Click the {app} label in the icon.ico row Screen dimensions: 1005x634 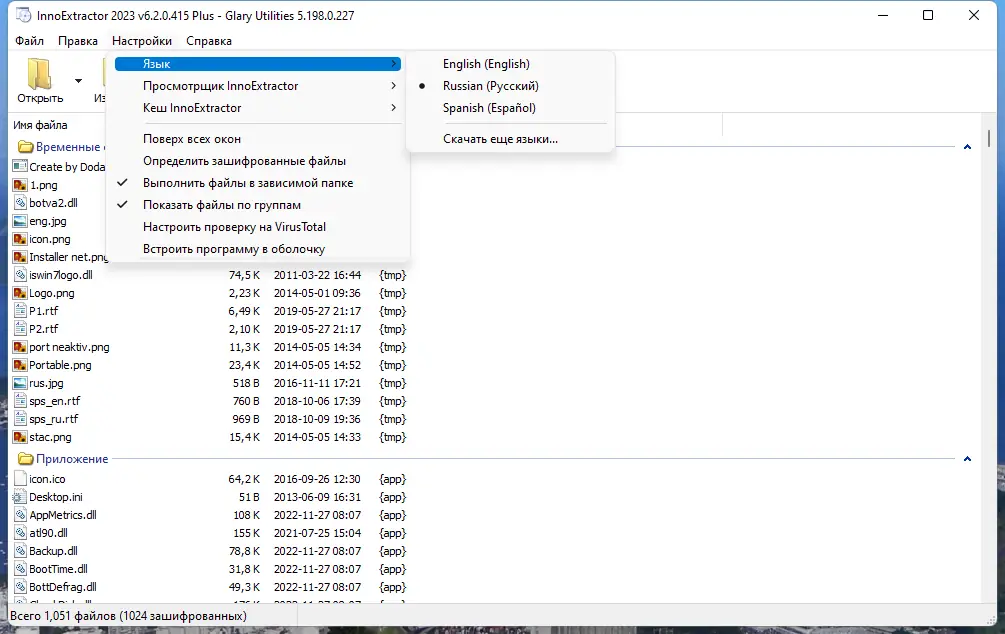(x=392, y=479)
